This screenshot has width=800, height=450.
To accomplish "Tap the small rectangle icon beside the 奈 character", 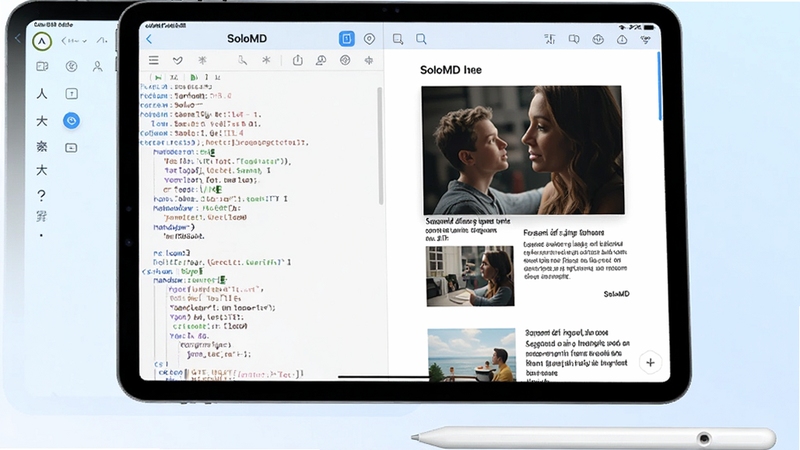I will point(71,148).
